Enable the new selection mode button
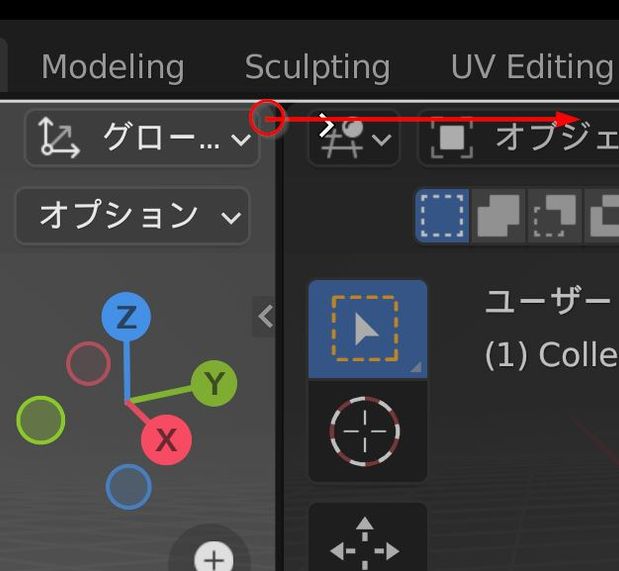 point(442,216)
